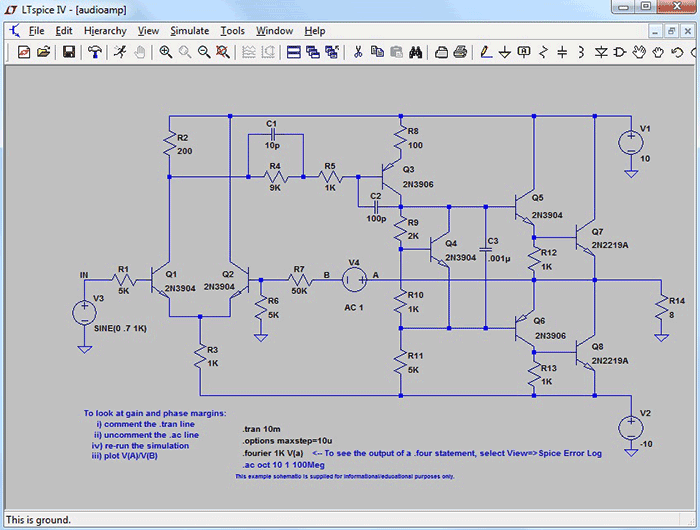Select the Draw Wire pencil tool

coord(486,52)
